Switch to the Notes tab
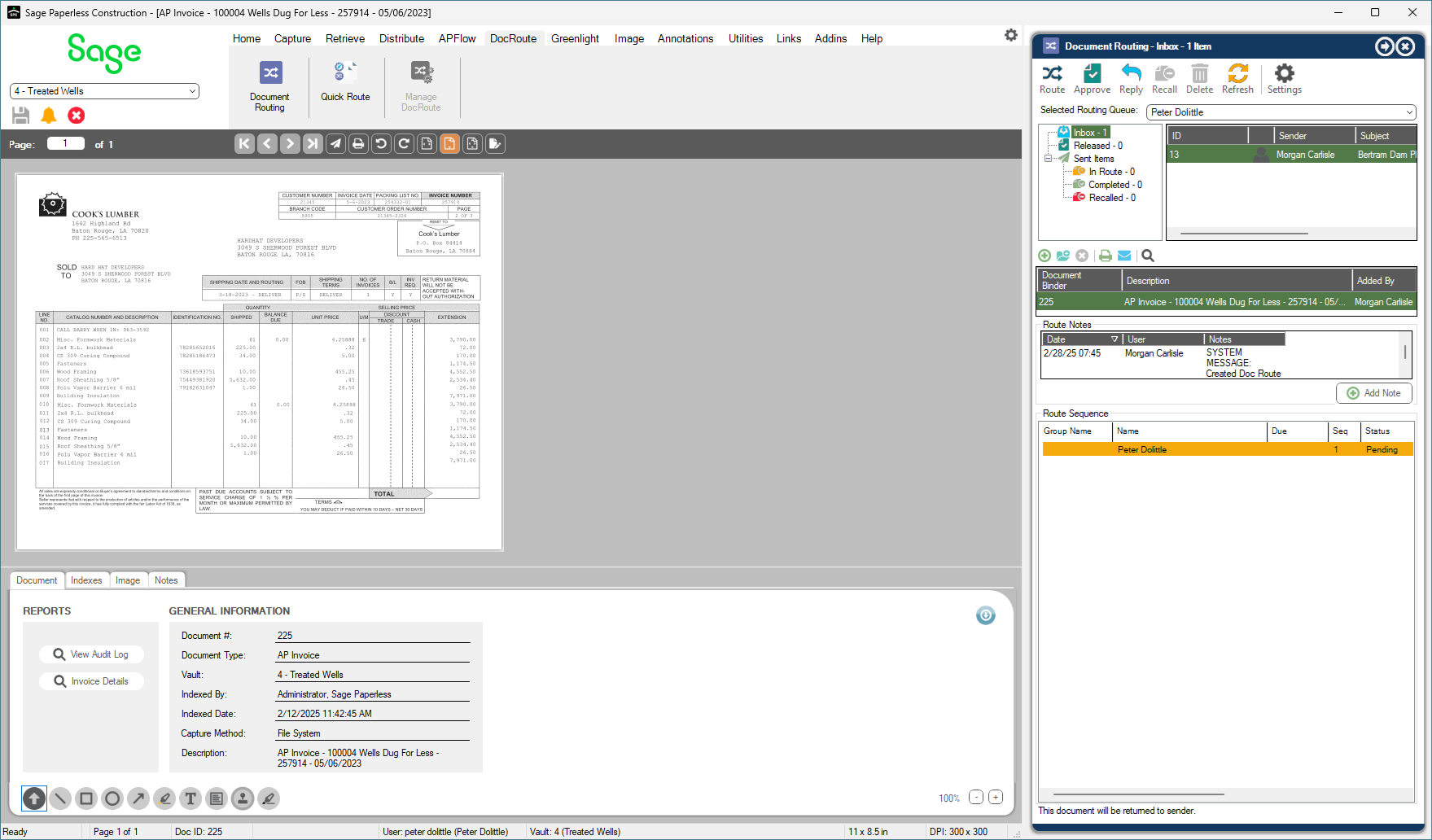 [166, 580]
